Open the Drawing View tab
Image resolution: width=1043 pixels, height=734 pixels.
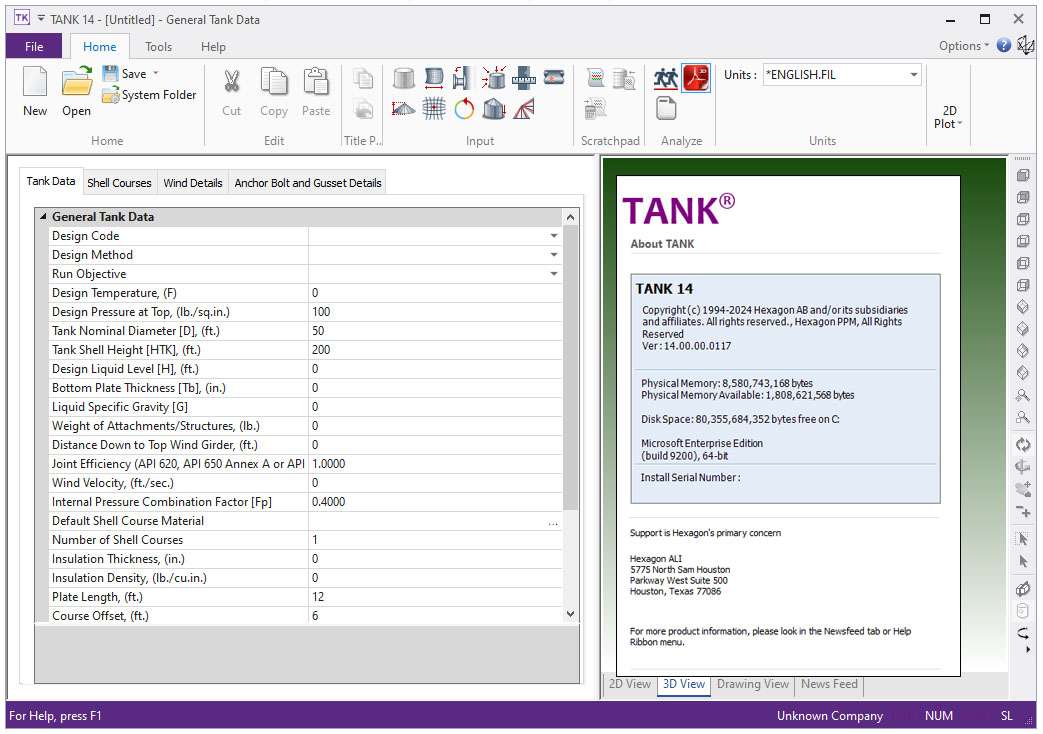(753, 684)
